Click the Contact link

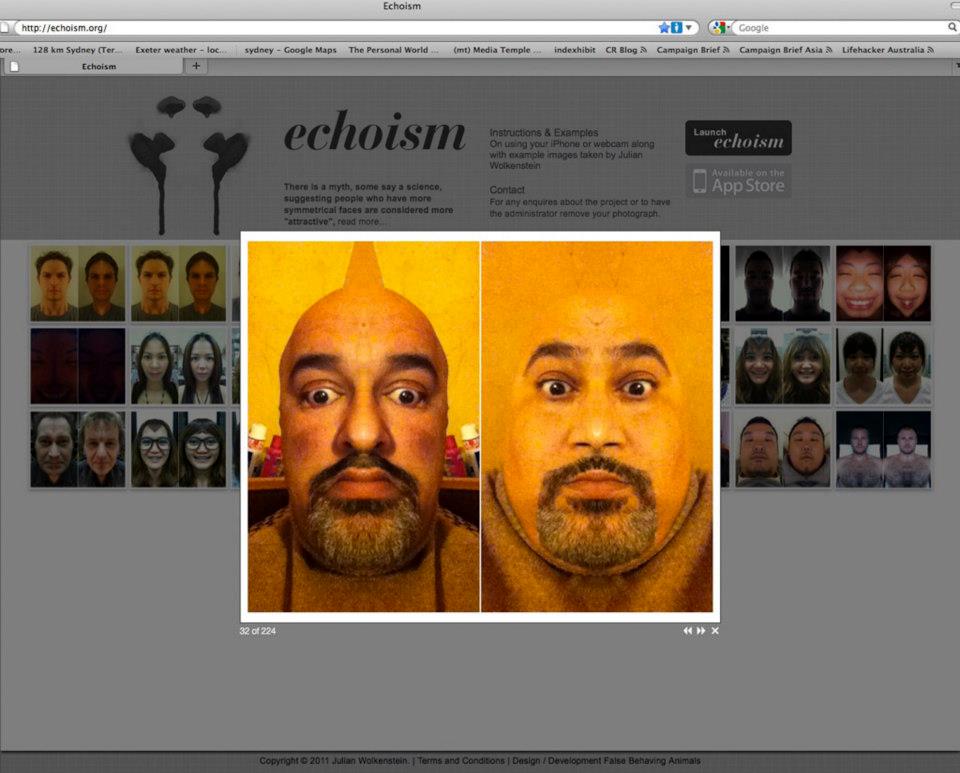tap(507, 190)
